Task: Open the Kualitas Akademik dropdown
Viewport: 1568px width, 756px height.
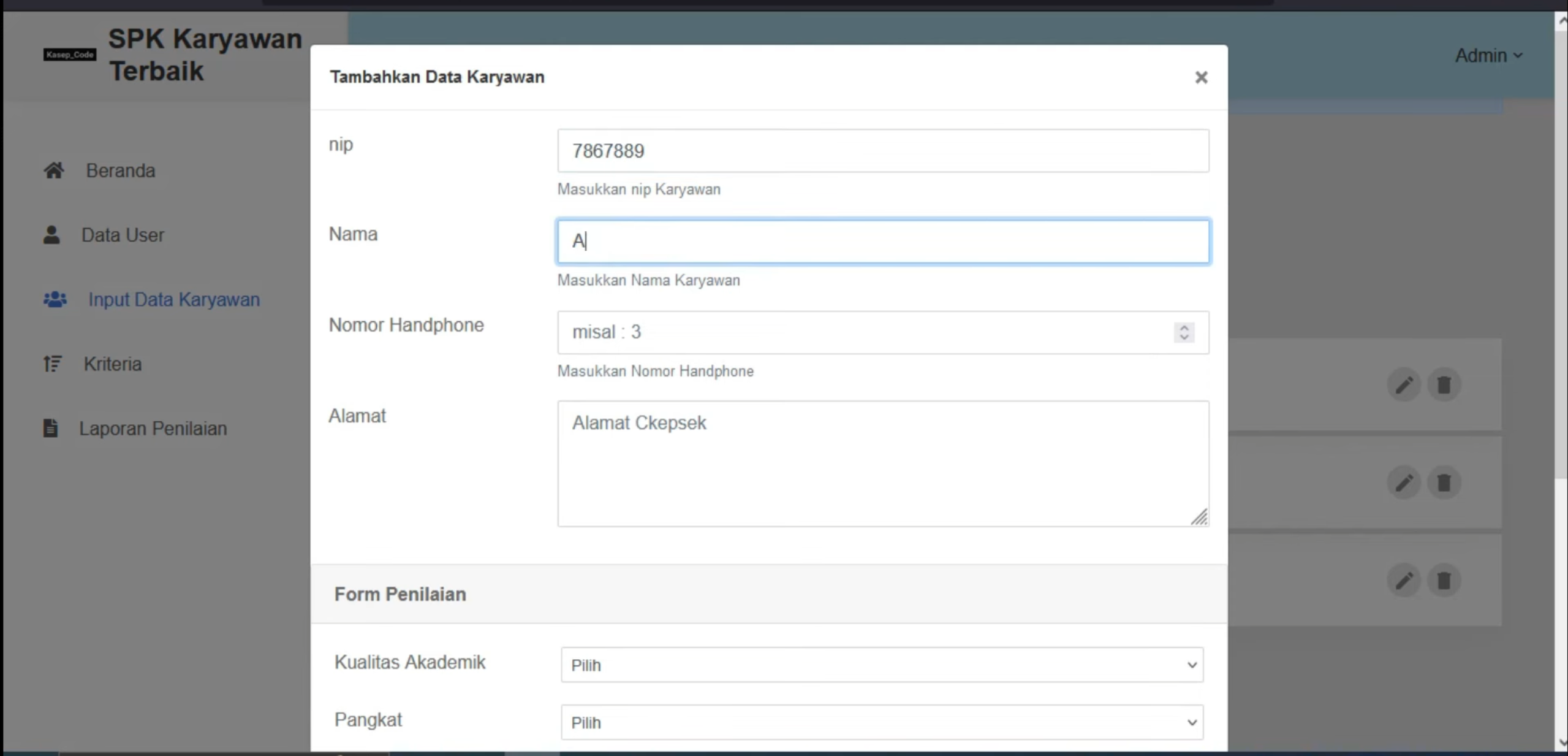Action: [882, 665]
